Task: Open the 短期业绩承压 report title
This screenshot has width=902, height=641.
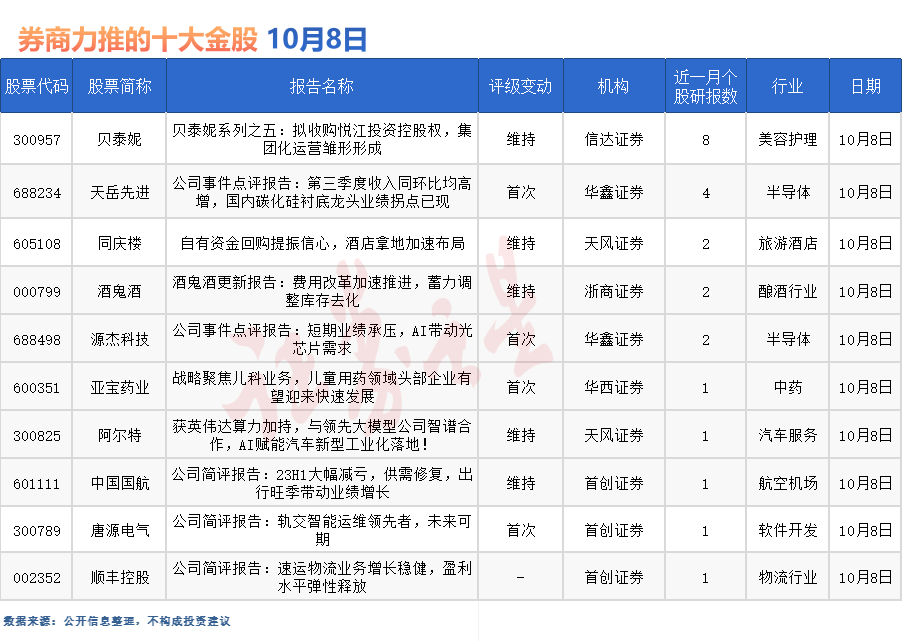Action: click(322, 339)
